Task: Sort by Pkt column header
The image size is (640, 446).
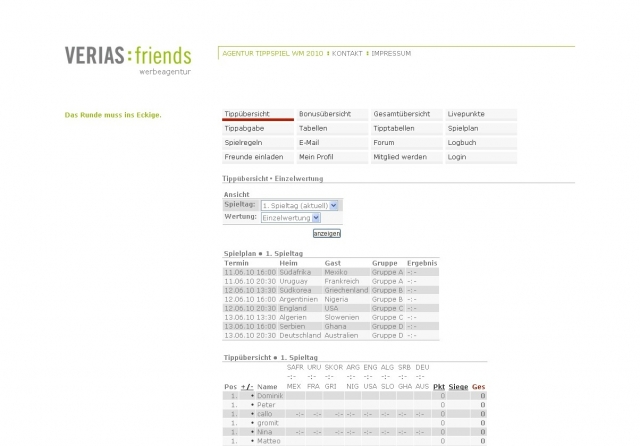Action: (x=439, y=386)
